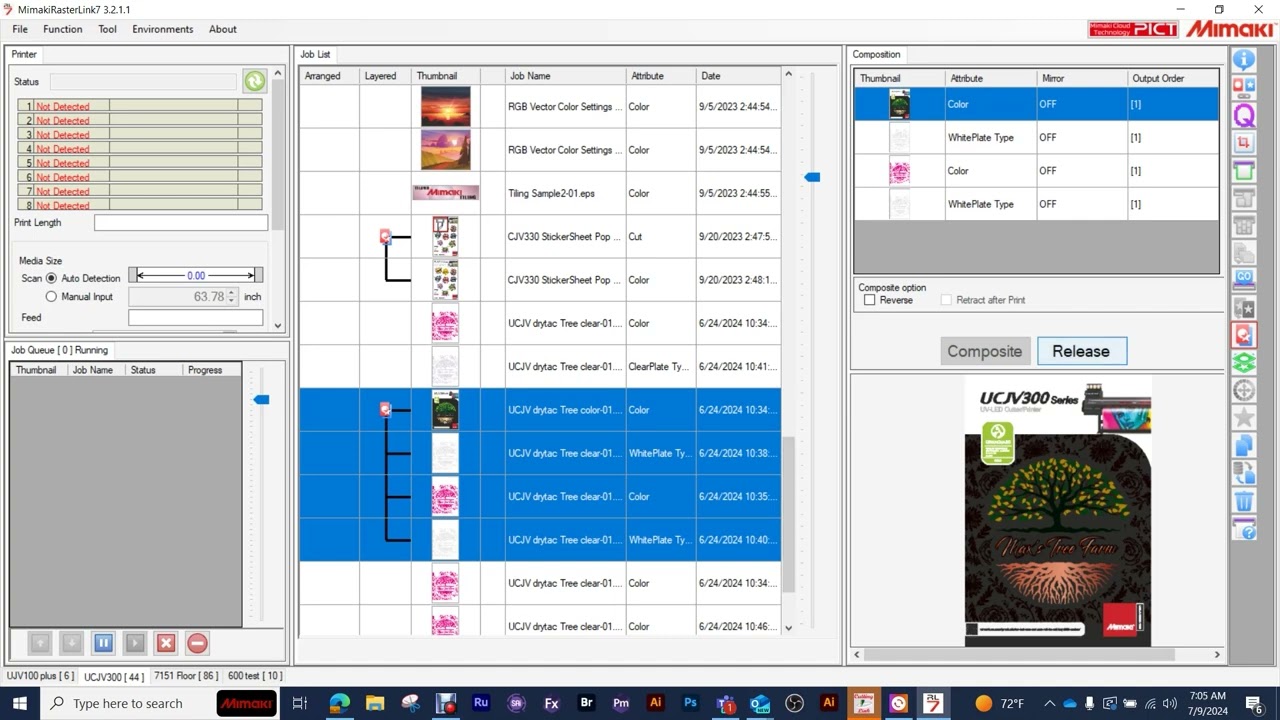Click the blue GO icon in sidebar
The height and width of the screenshot is (720, 1280).
pyautogui.click(x=1243, y=279)
